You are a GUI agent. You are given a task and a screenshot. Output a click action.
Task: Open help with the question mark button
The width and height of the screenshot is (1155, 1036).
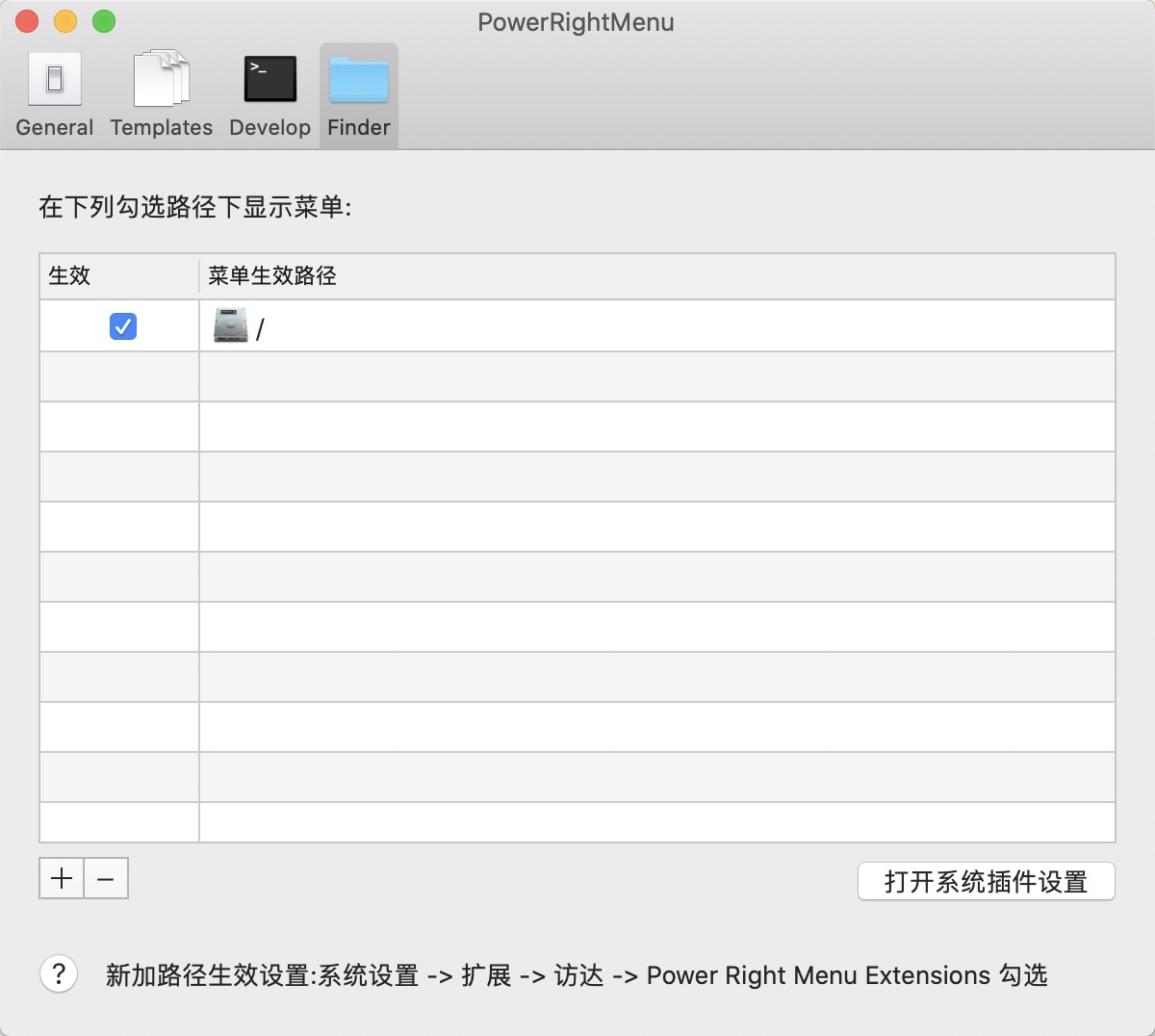point(59,973)
